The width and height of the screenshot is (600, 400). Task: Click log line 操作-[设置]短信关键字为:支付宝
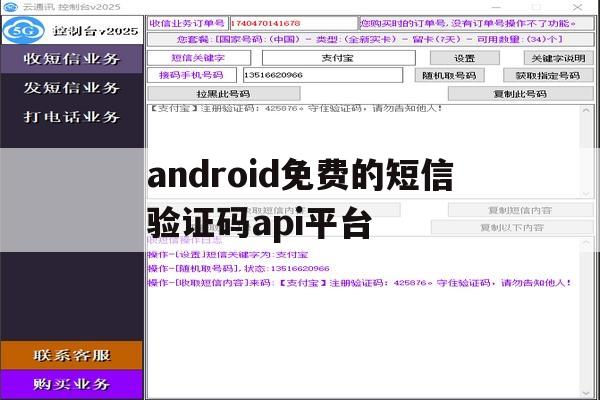point(228,255)
